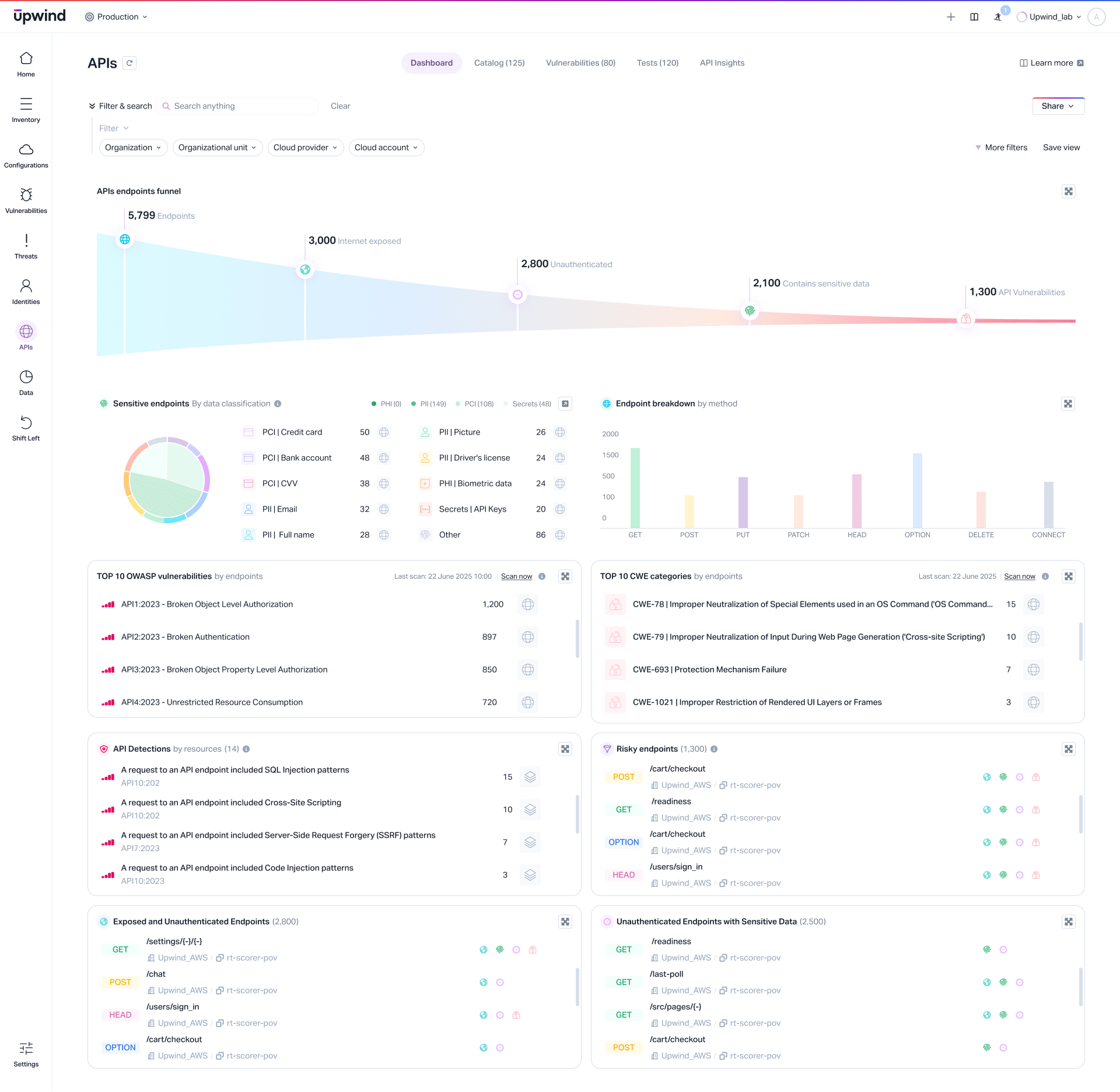Toggle PII (149) legend item
This screenshot has height=1092, width=1120.
click(x=429, y=404)
